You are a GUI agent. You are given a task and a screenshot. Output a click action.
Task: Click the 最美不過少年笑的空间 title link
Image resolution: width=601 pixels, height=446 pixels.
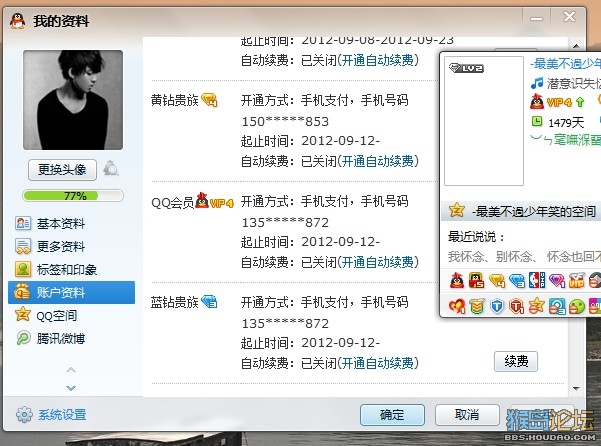click(534, 211)
